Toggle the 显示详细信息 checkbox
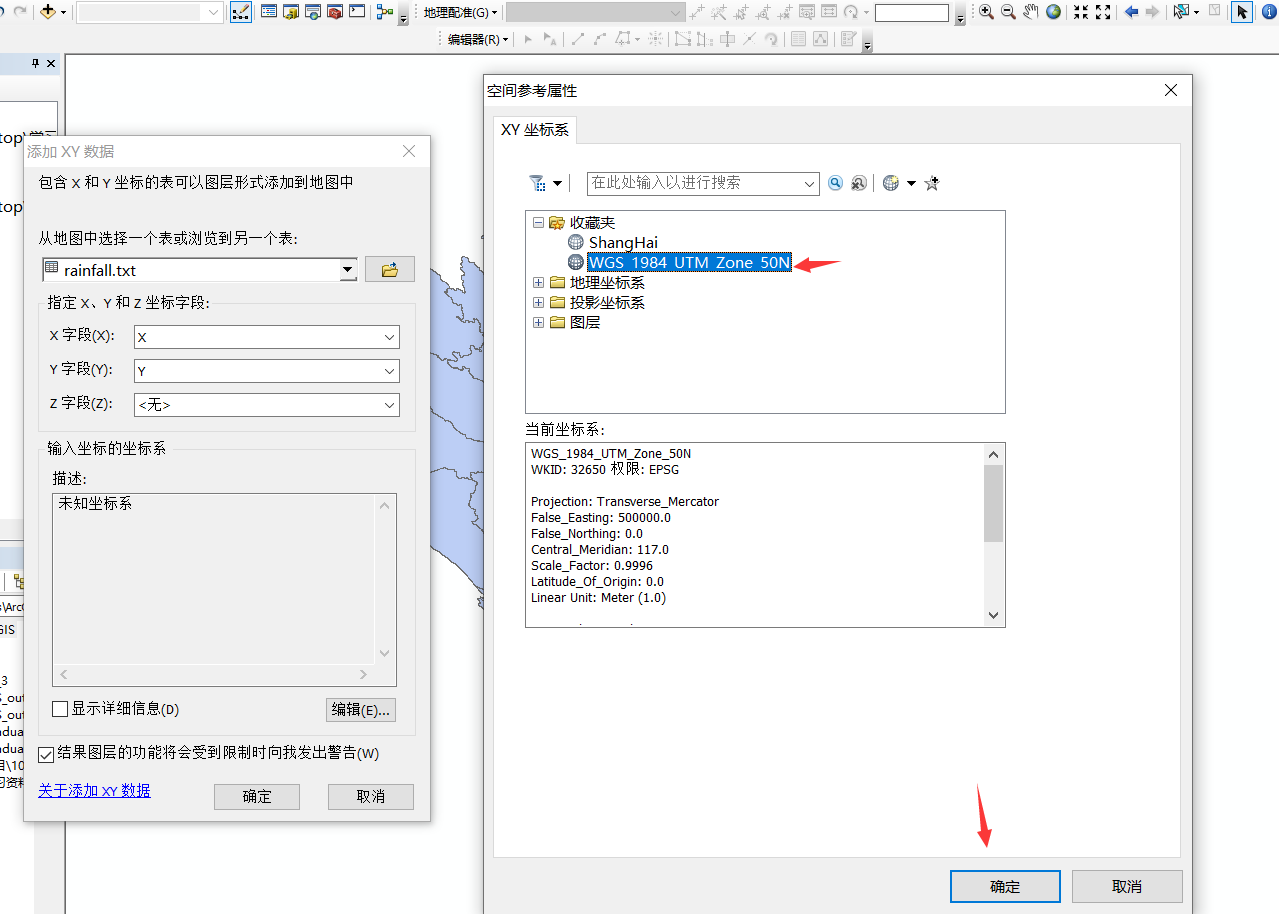Screen dimensions: 1279x914 tap(60, 709)
